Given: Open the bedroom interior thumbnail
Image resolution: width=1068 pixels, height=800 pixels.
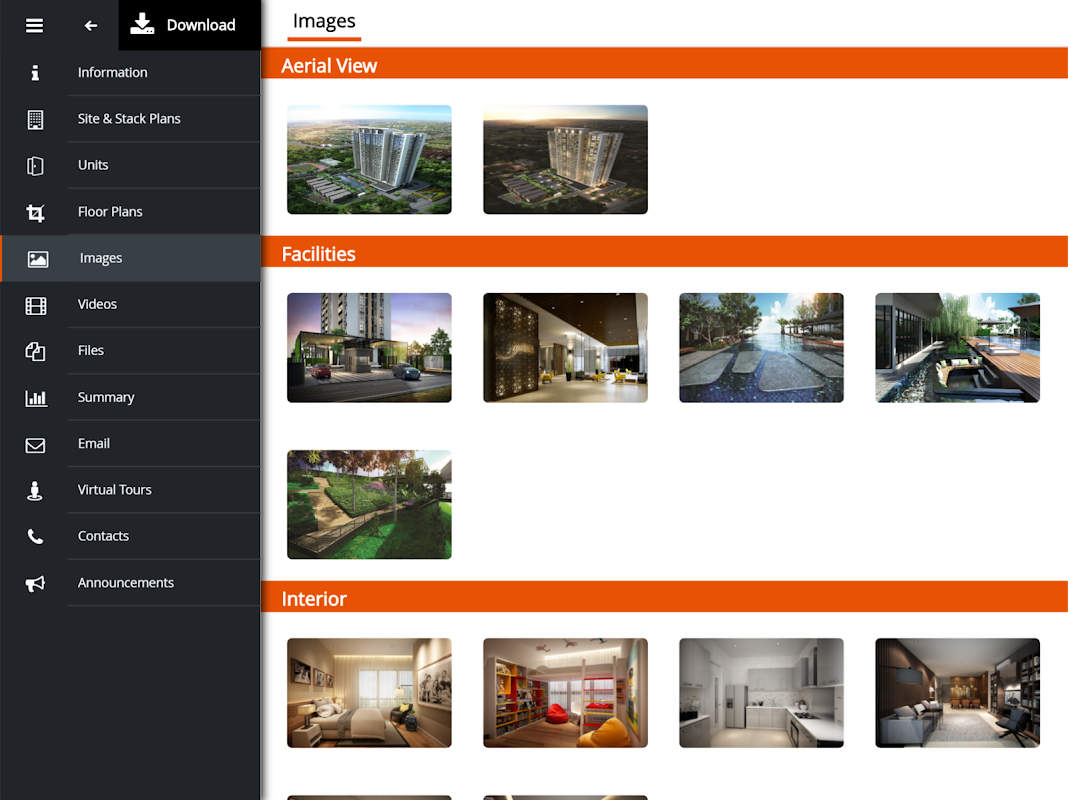Looking at the screenshot, I should (x=369, y=693).
